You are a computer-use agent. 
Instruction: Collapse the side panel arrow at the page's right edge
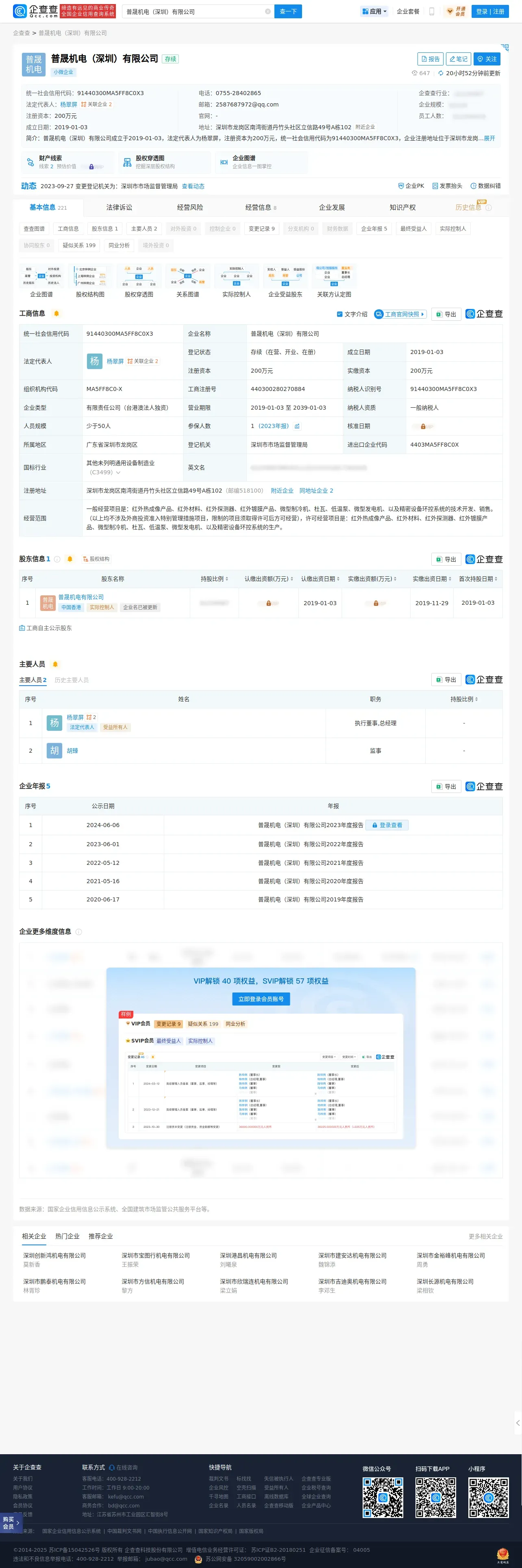click(x=518, y=1423)
